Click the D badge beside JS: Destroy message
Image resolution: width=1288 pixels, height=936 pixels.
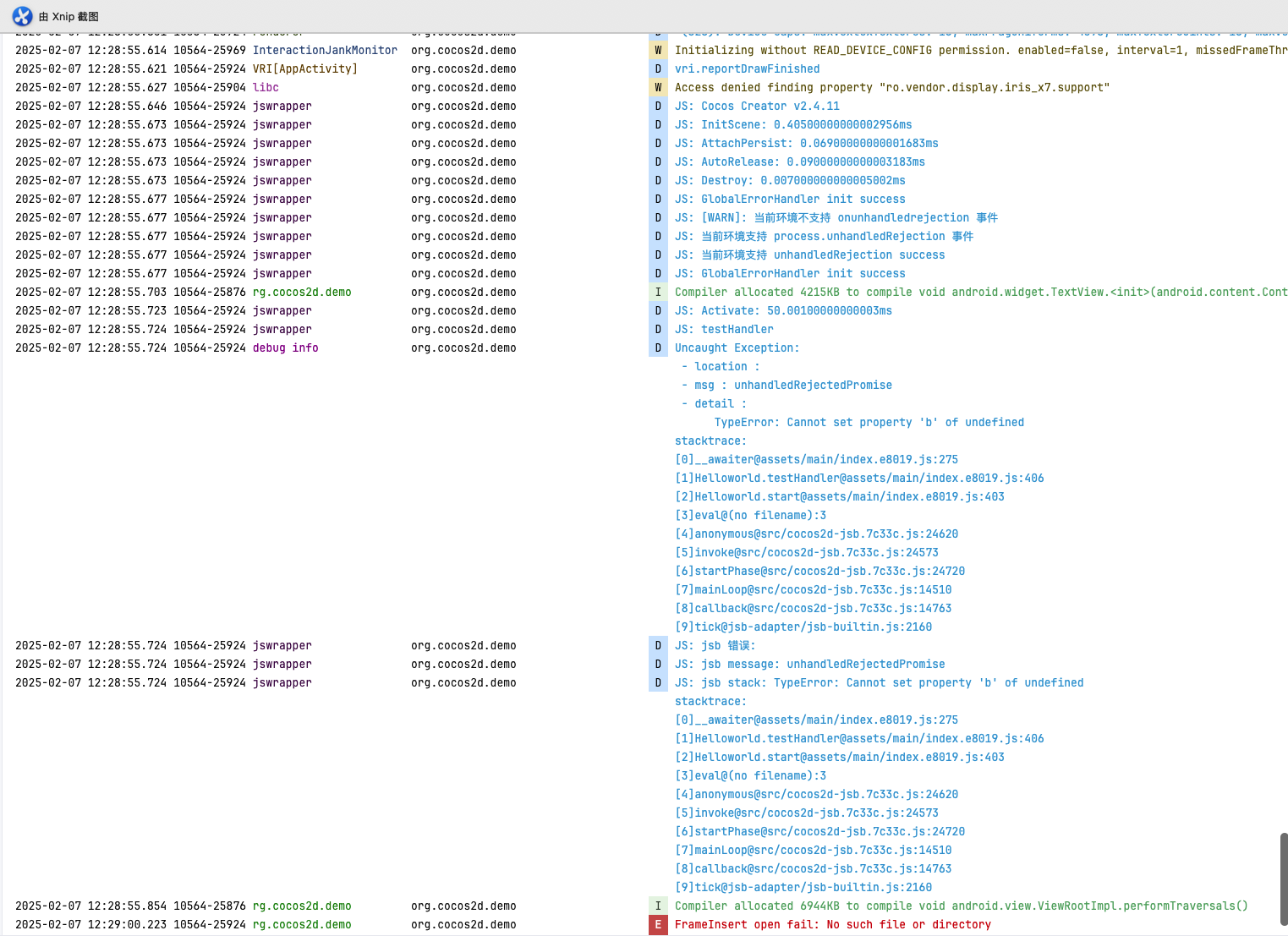point(658,181)
